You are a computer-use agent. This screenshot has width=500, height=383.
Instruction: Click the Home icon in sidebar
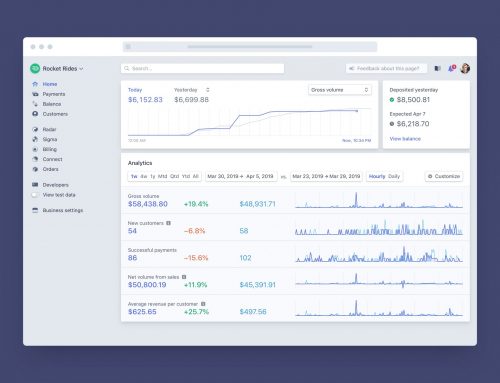(x=35, y=84)
